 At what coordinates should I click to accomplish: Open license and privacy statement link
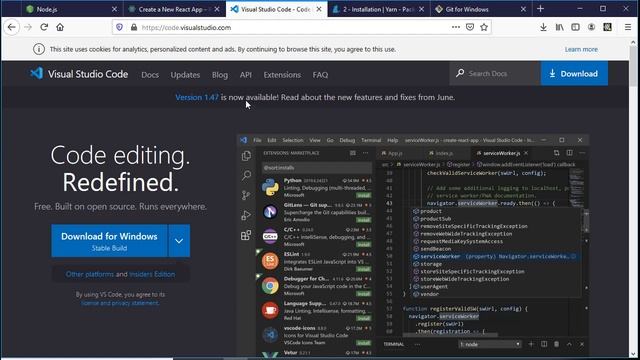(120, 303)
